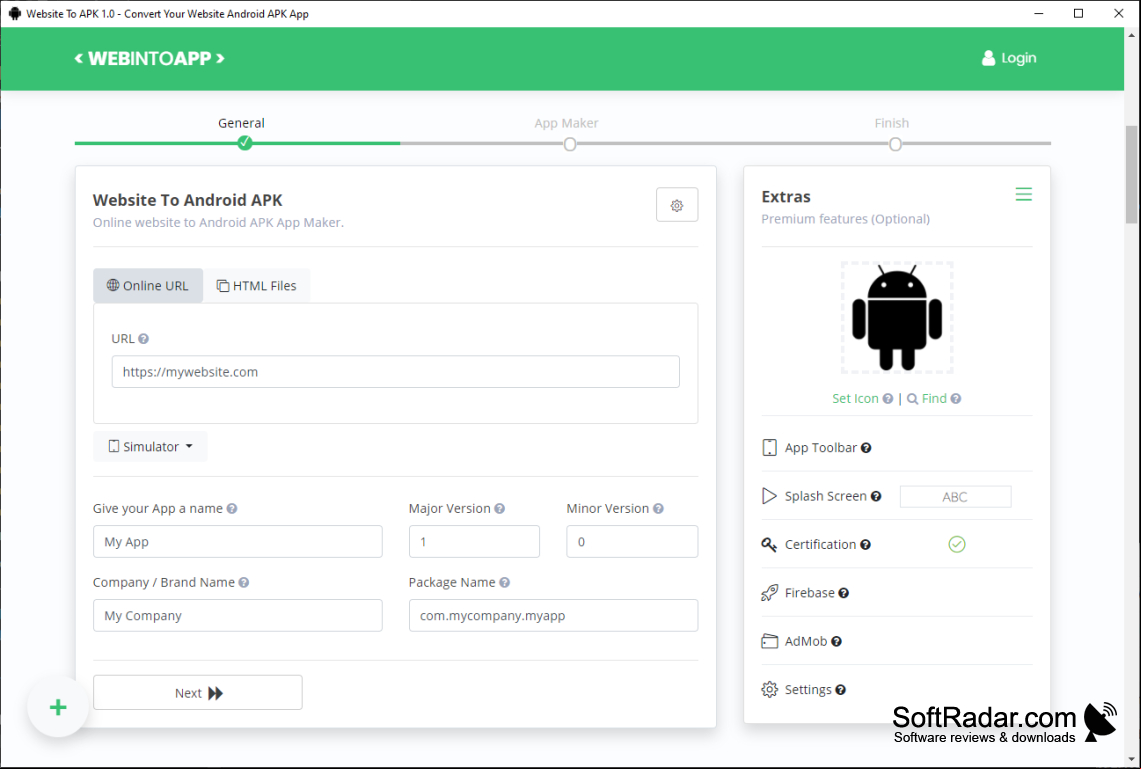This screenshot has height=769, width=1141.
Task: Click the Major Version field
Action: [474, 542]
